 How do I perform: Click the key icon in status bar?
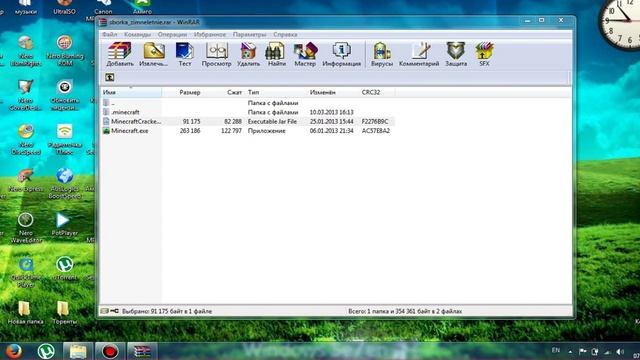[114, 311]
